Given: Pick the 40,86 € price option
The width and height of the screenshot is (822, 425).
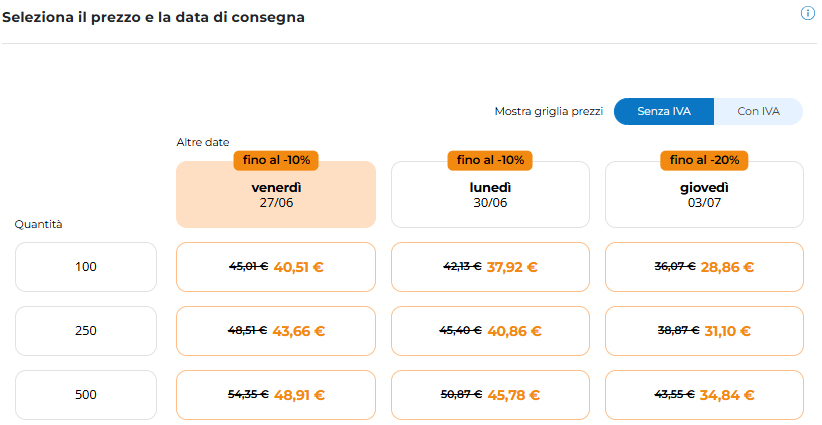Looking at the screenshot, I should 490,331.
